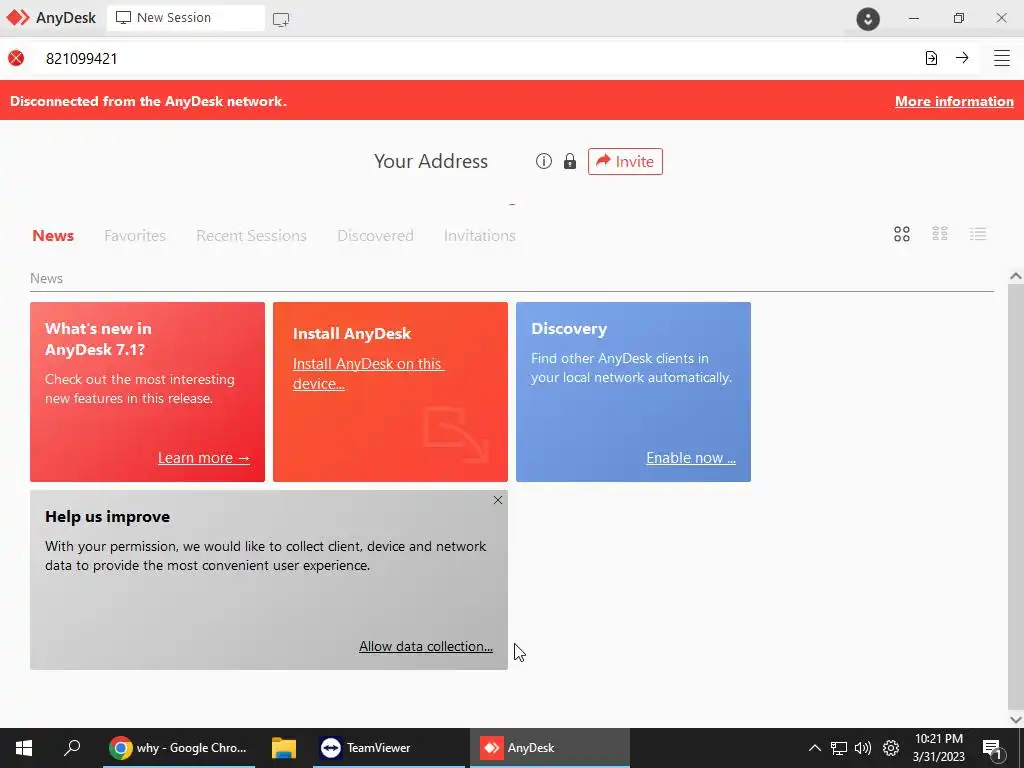The height and width of the screenshot is (768, 1024).
Task: Open Windows taskbar search
Action: [72, 748]
